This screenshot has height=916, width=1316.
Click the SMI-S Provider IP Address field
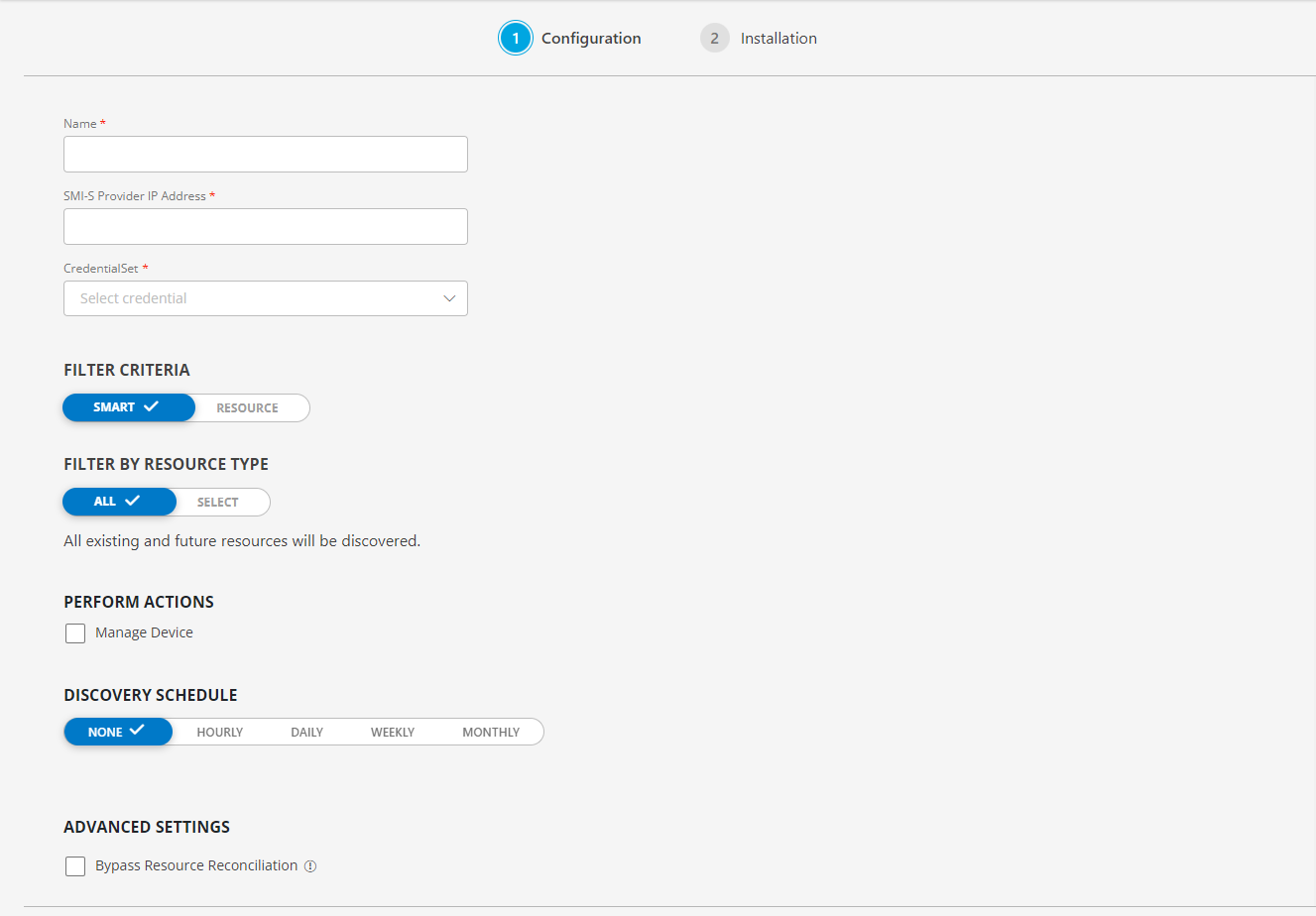265,226
